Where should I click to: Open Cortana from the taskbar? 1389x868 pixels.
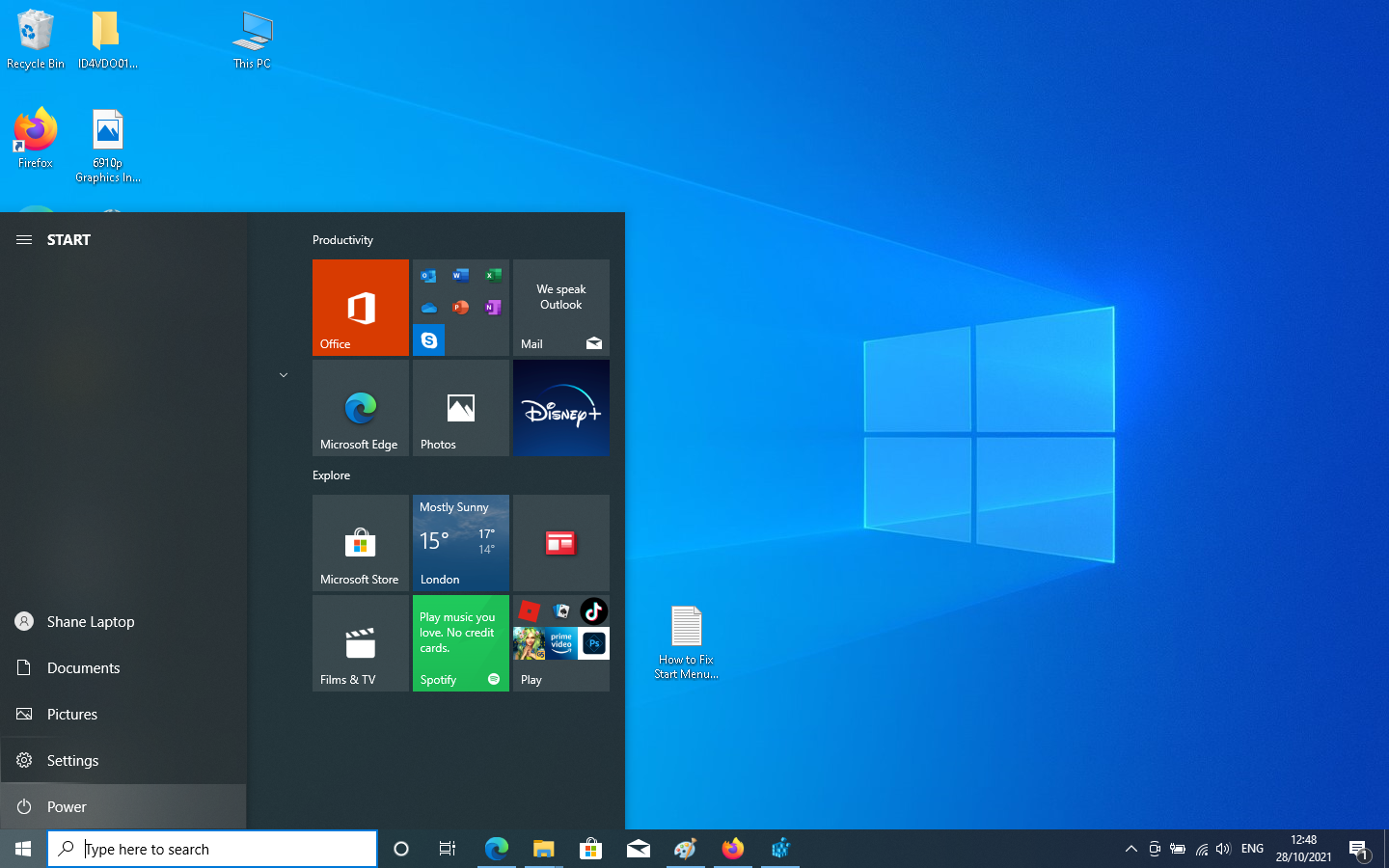click(x=401, y=849)
